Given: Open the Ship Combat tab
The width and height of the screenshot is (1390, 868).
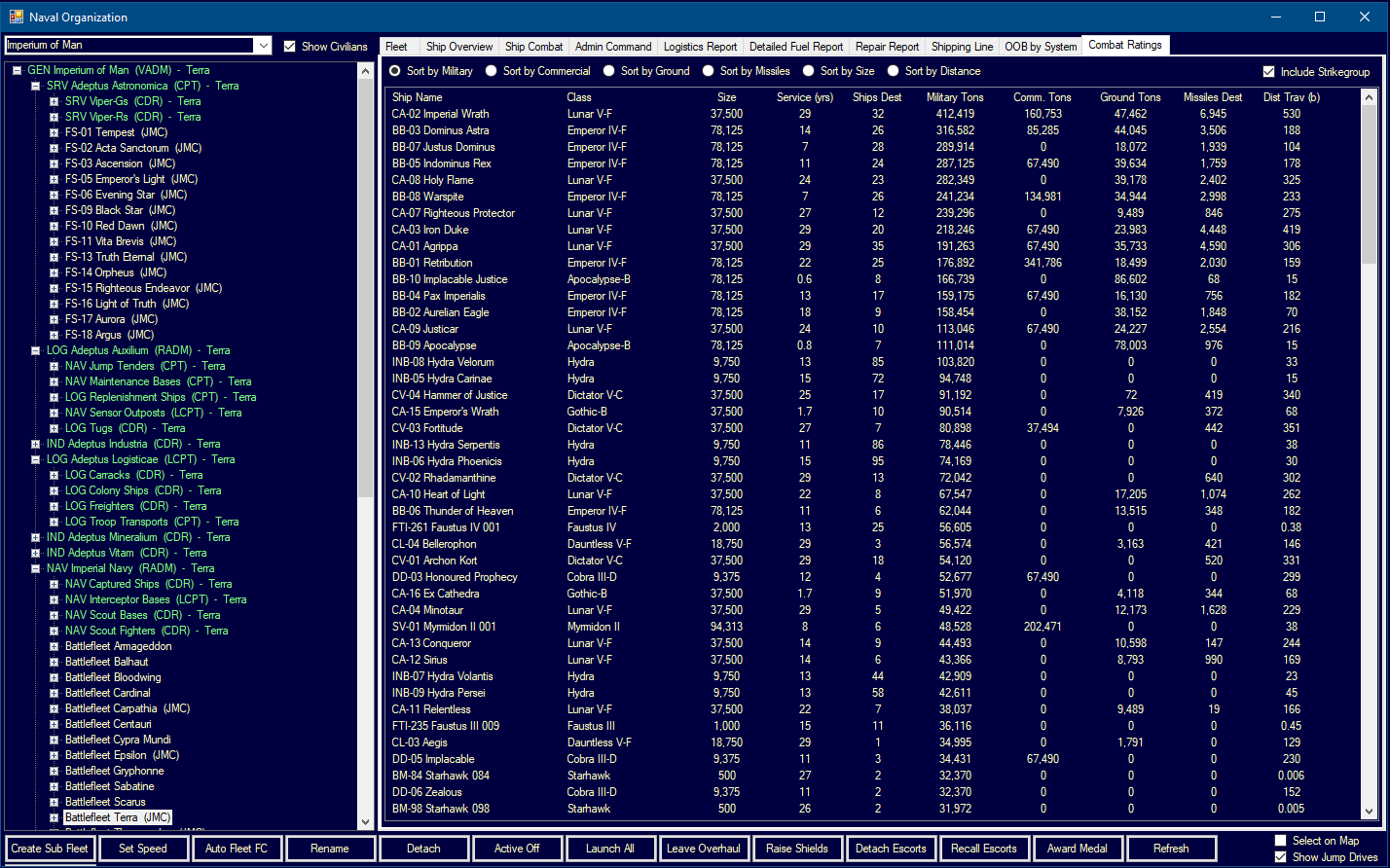Looking at the screenshot, I should [534, 47].
